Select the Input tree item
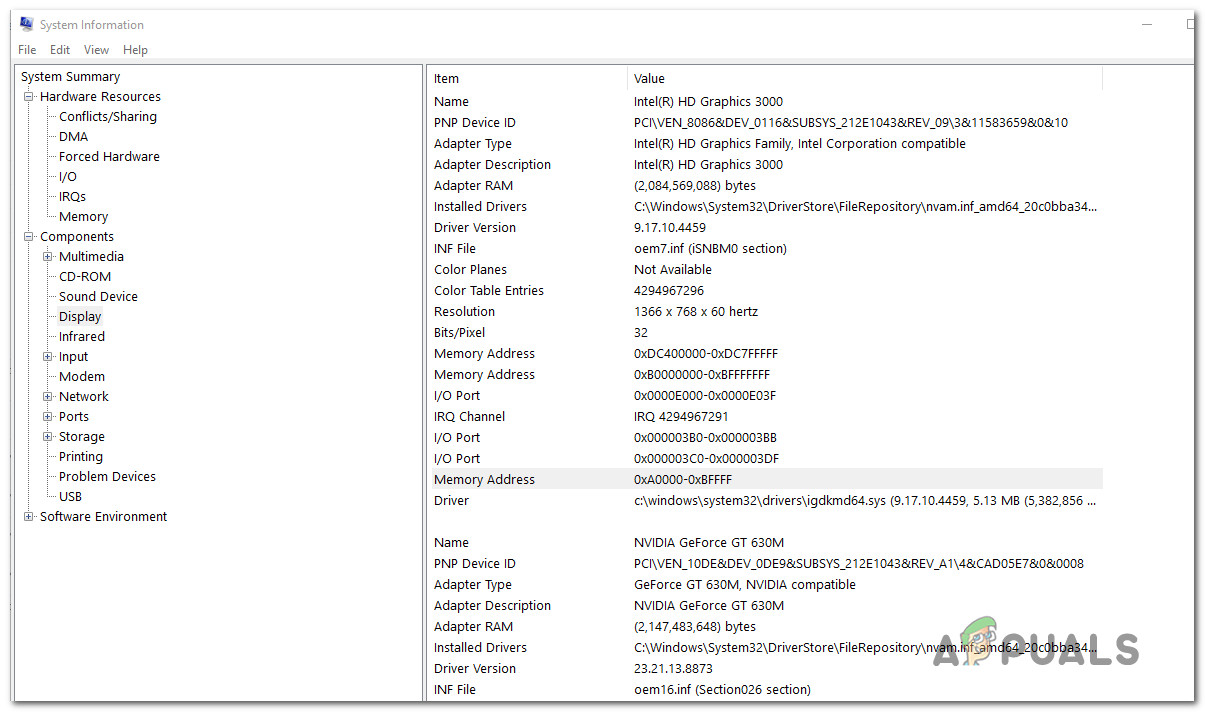 (73, 357)
